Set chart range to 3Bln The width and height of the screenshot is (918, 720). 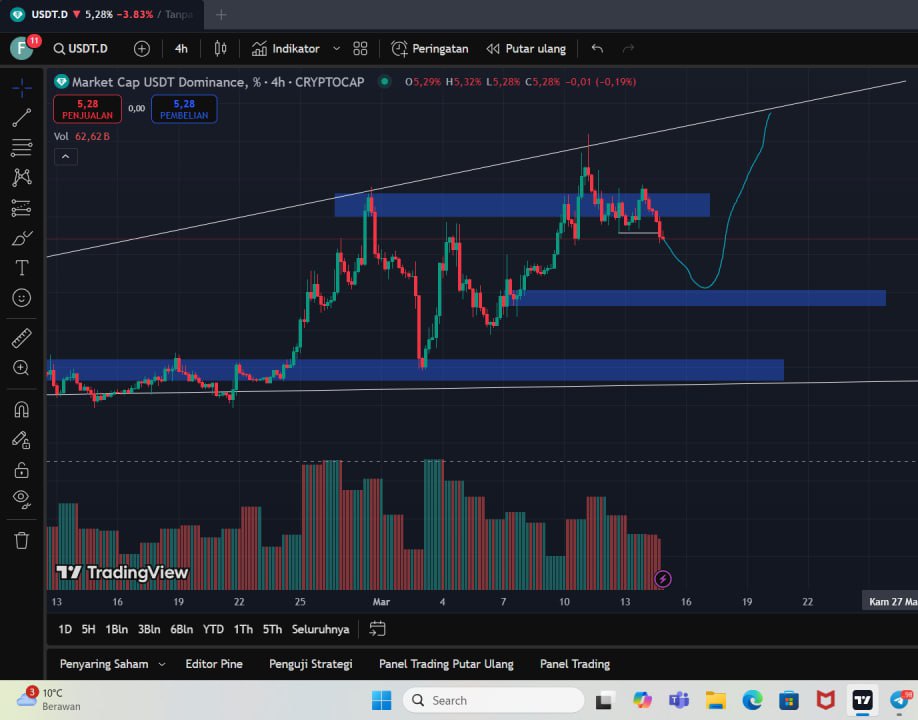[149, 629]
